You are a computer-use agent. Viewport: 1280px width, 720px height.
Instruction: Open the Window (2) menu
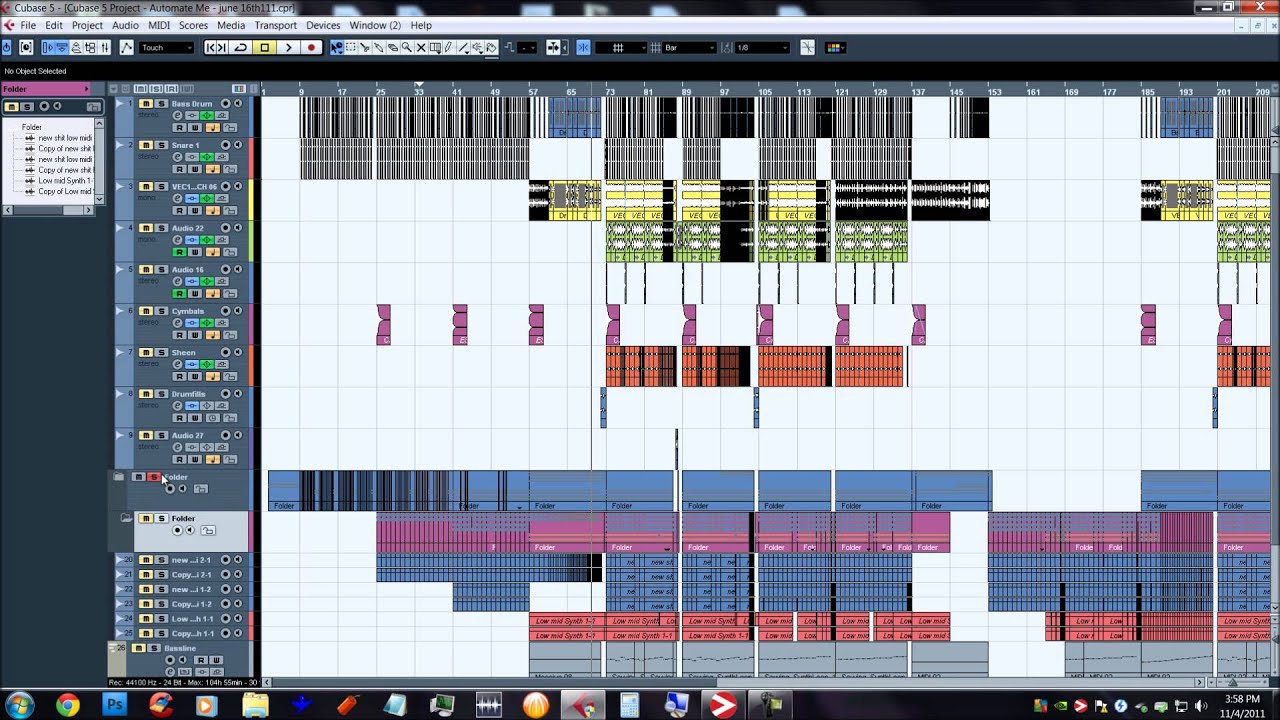(375, 25)
